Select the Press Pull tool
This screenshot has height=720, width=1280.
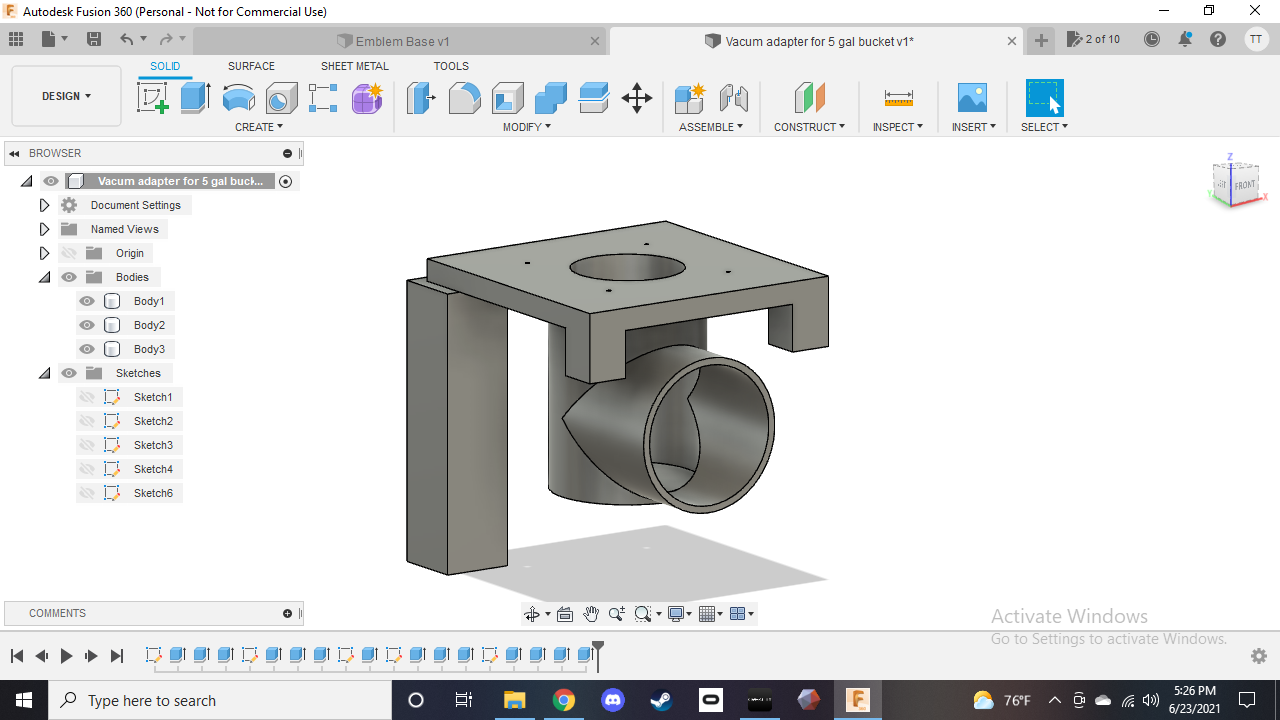421,98
